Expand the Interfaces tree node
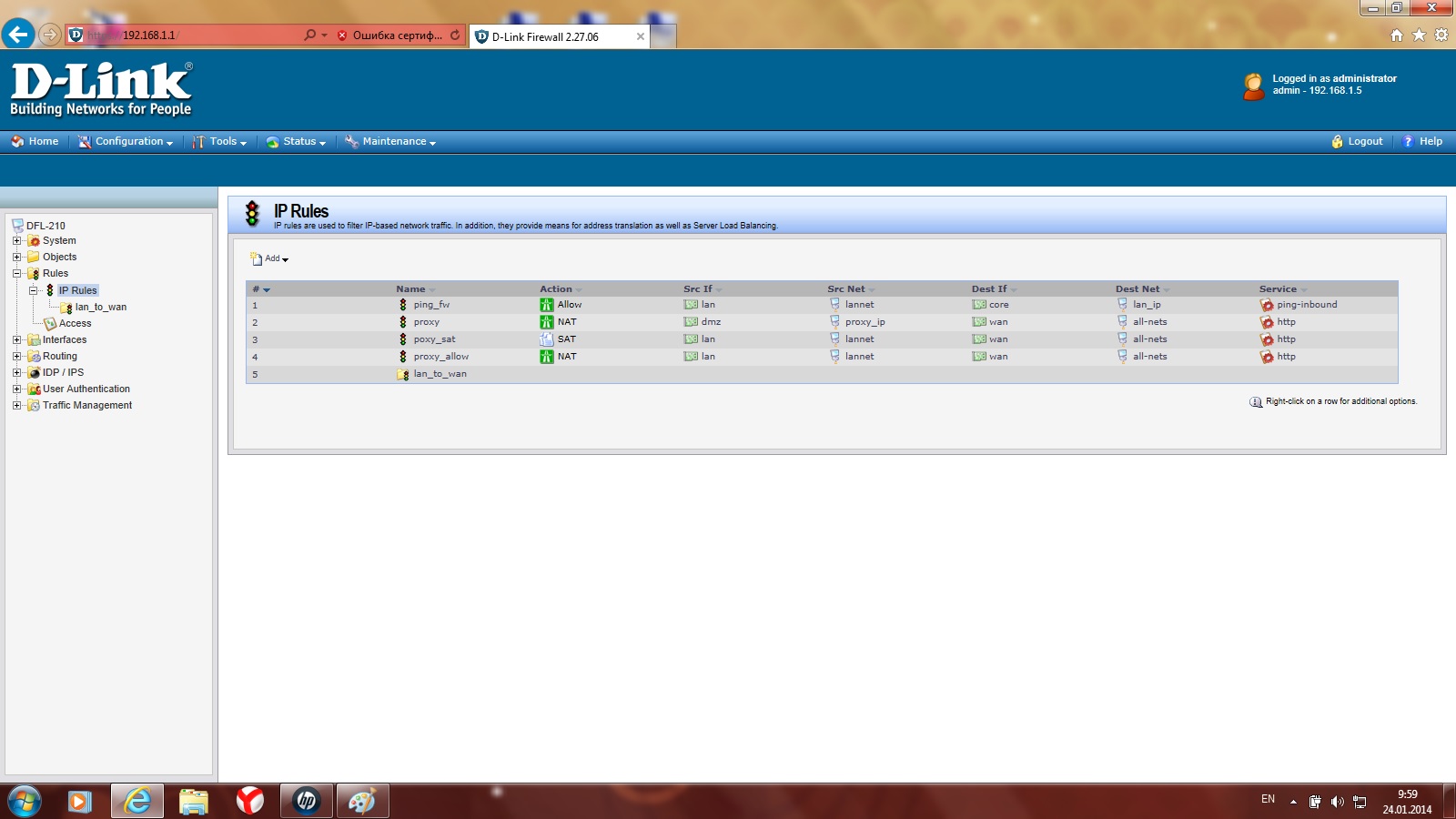The image size is (1456, 819). (16, 340)
